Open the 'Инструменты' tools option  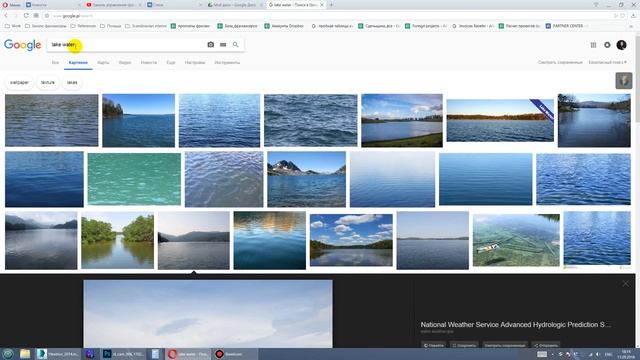coord(227,62)
